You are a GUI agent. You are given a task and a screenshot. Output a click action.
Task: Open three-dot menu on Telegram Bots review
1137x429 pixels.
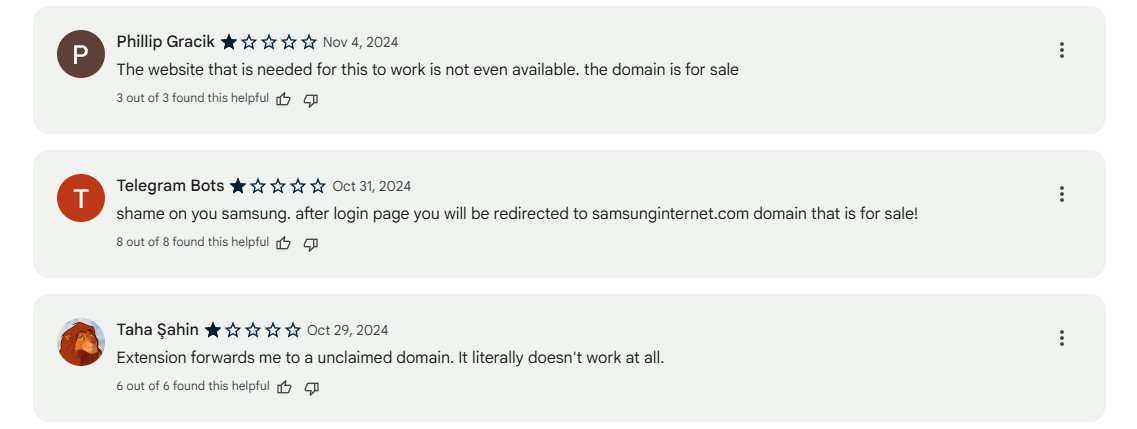pos(1061,194)
